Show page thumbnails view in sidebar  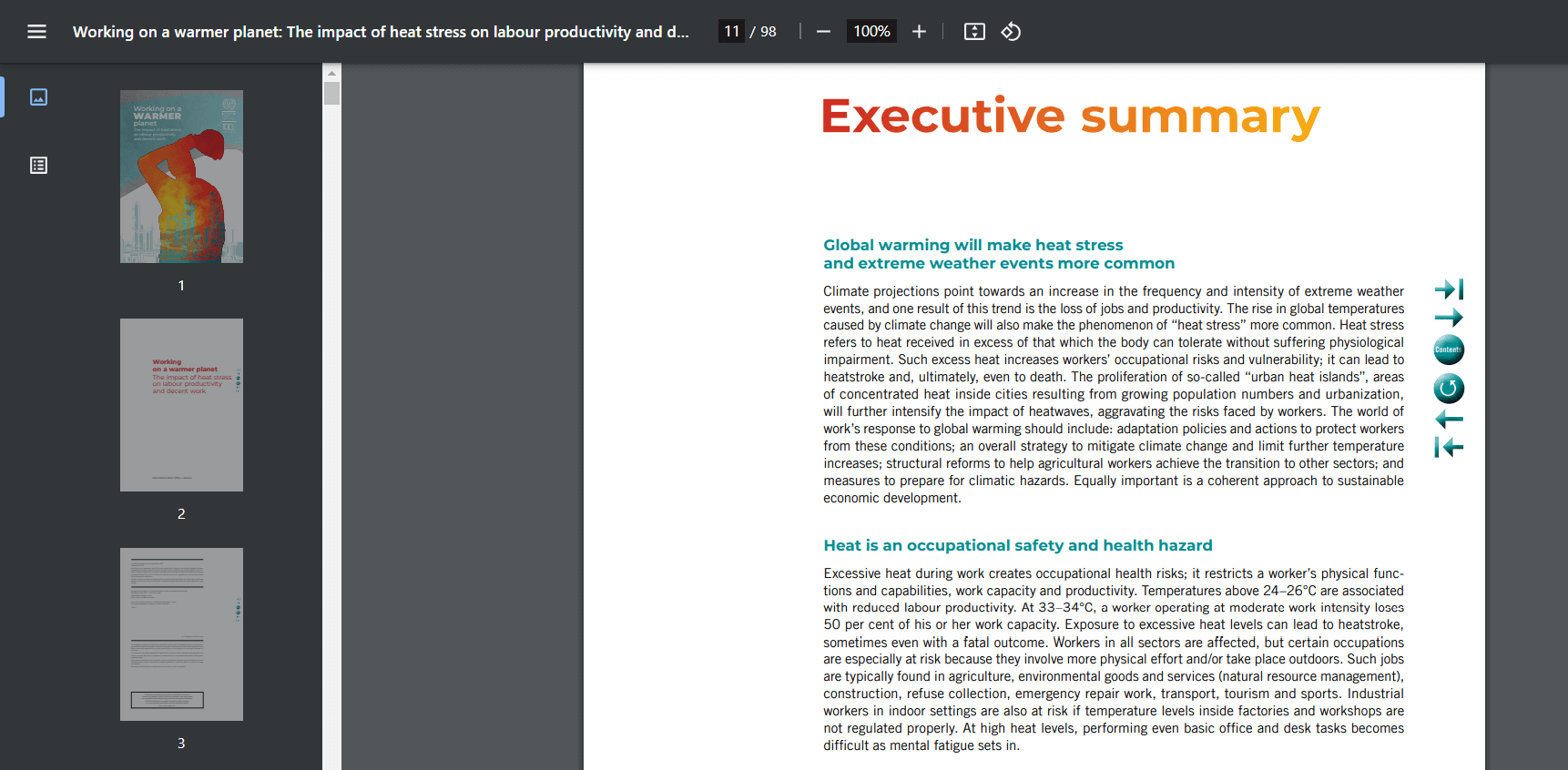click(38, 96)
